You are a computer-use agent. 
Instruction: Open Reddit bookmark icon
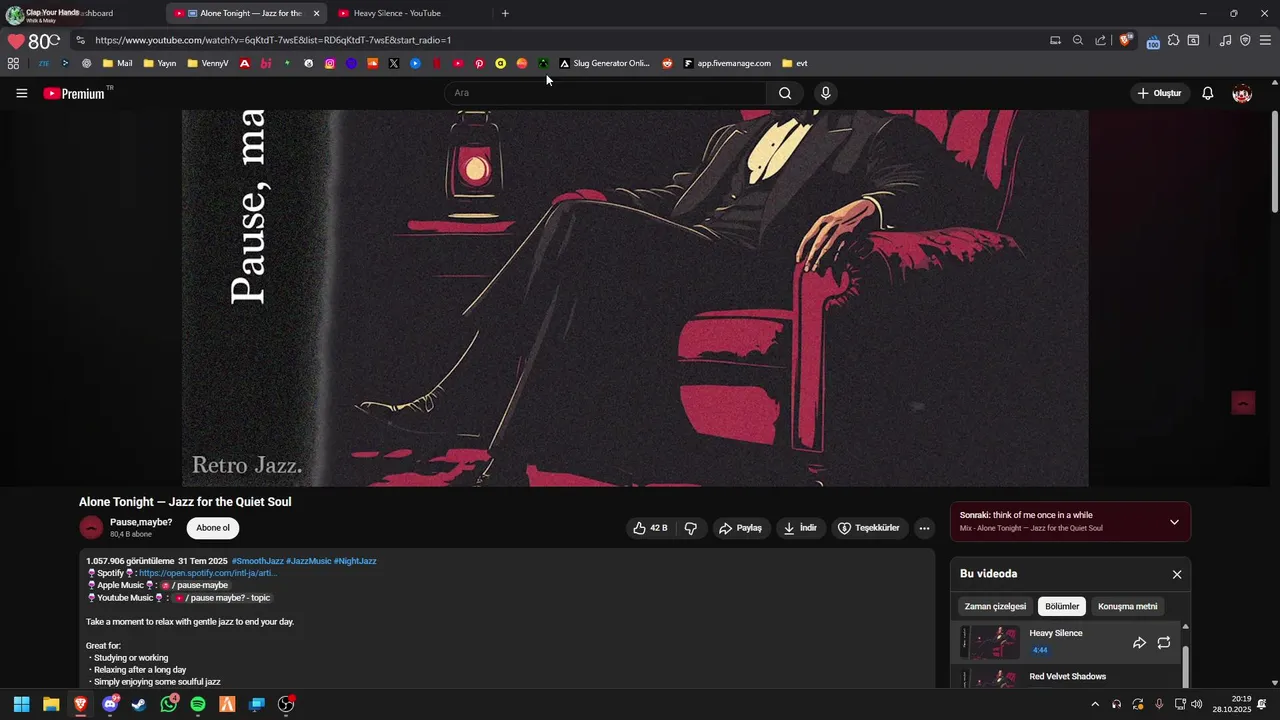[x=667, y=63]
